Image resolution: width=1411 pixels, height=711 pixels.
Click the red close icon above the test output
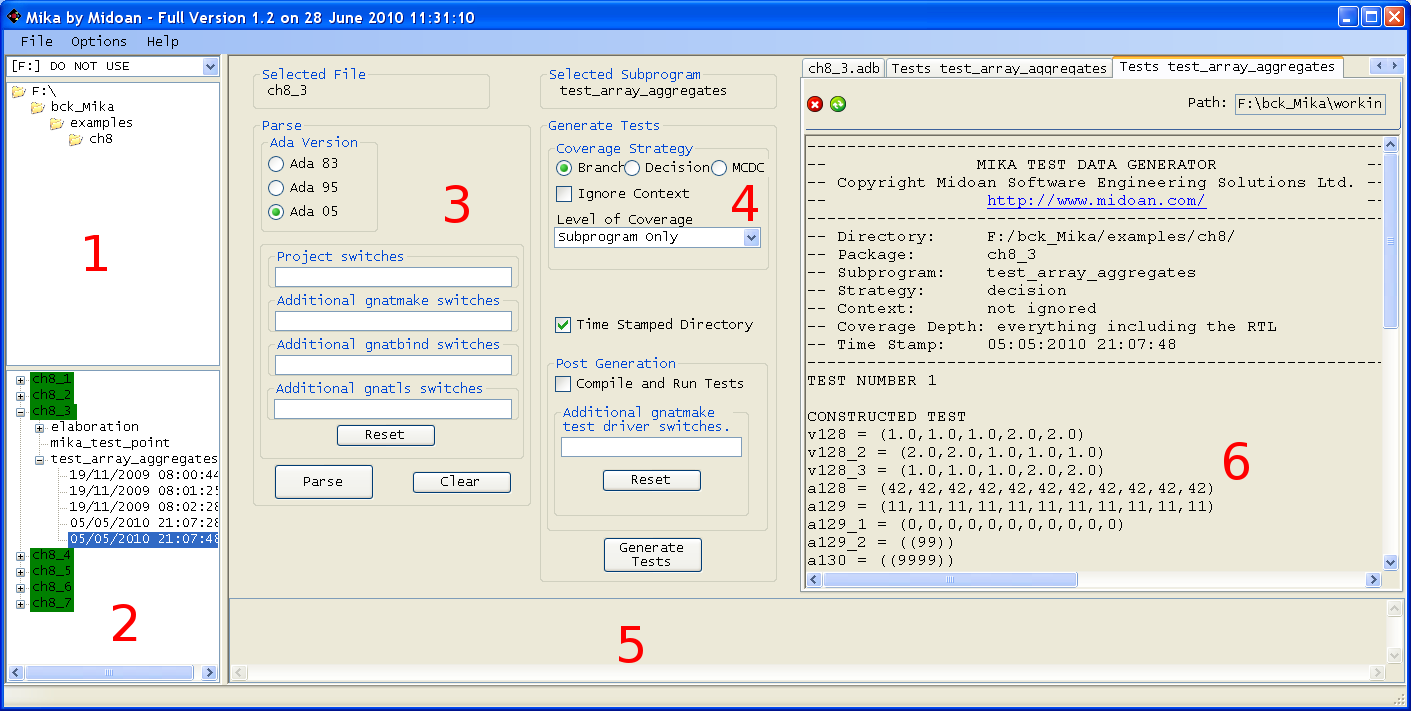click(x=815, y=104)
